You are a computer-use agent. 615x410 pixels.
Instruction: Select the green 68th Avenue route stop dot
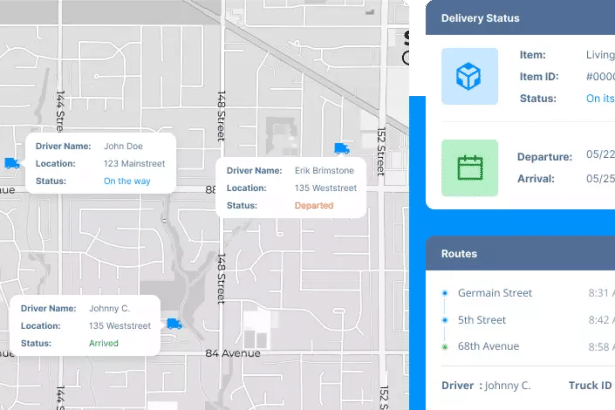[445, 347]
